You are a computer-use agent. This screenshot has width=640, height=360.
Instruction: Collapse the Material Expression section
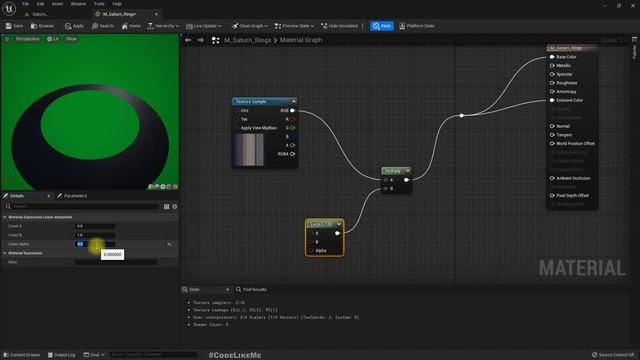click(5, 253)
